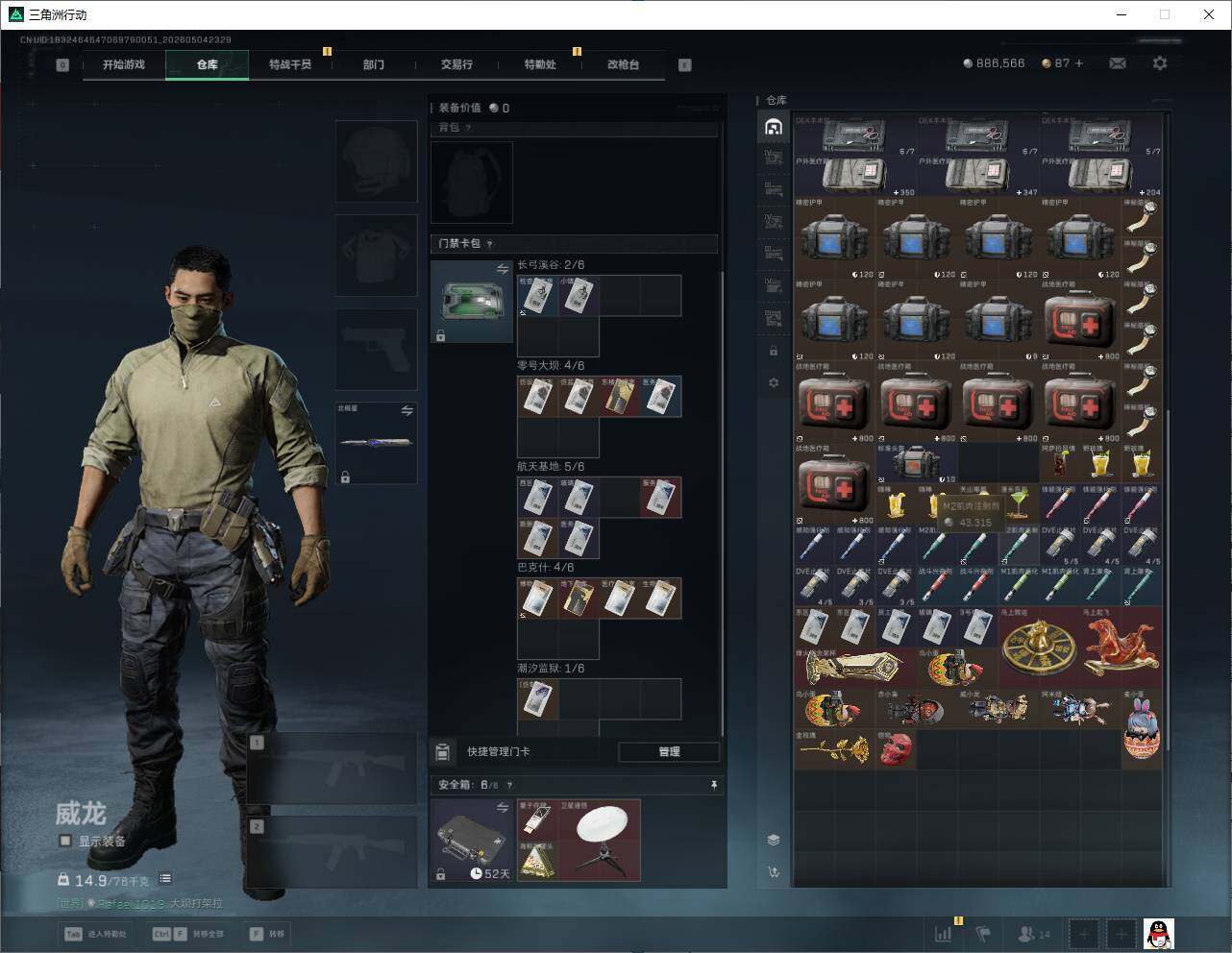
Task: Click the swap arrows on the melee knife slot
Action: click(x=407, y=410)
